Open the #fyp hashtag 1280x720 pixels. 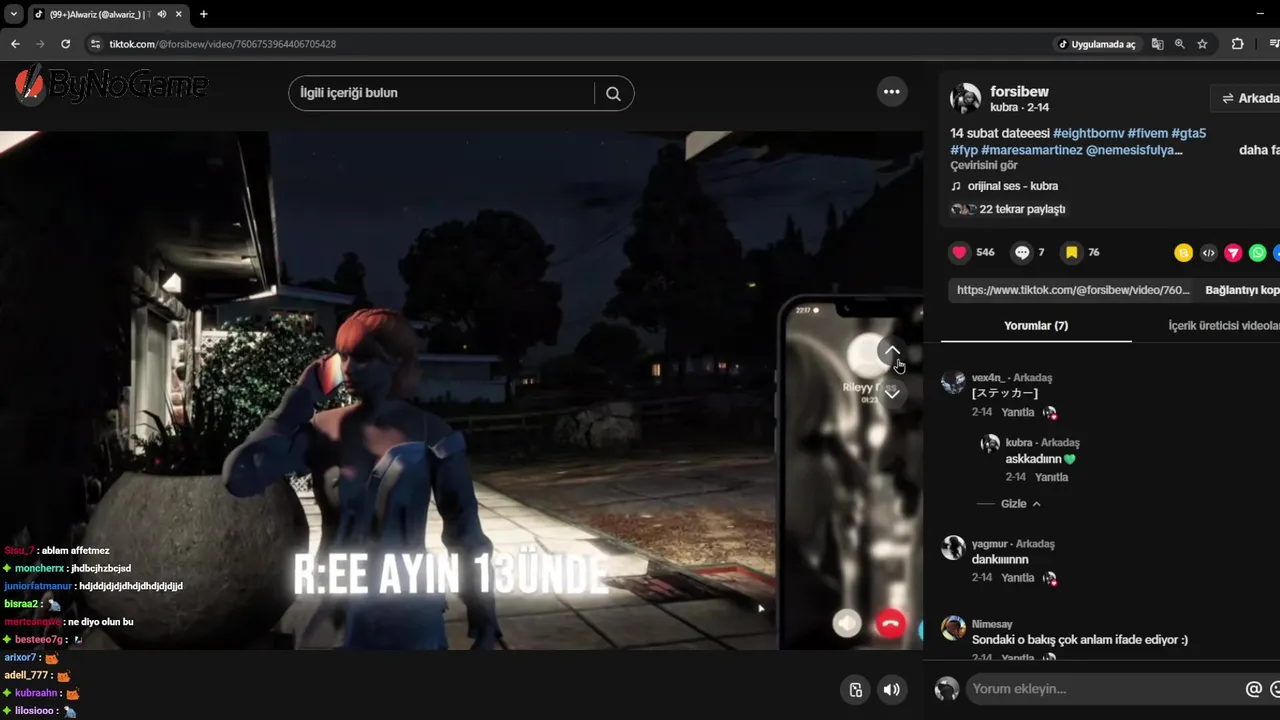(964, 150)
